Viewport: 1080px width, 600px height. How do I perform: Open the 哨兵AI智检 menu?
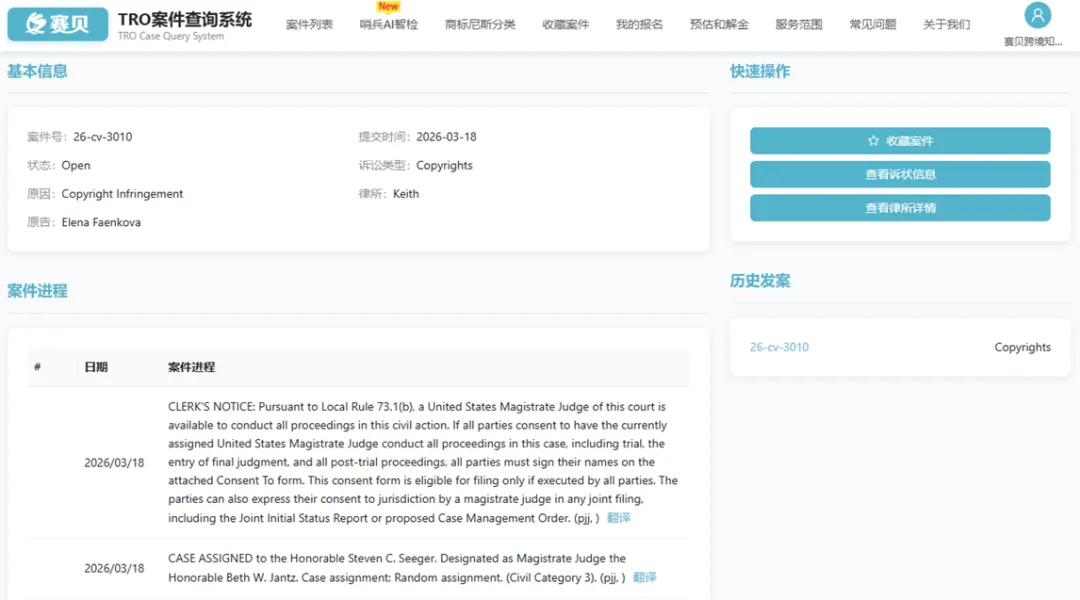pyautogui.click(x=388, y=24)
